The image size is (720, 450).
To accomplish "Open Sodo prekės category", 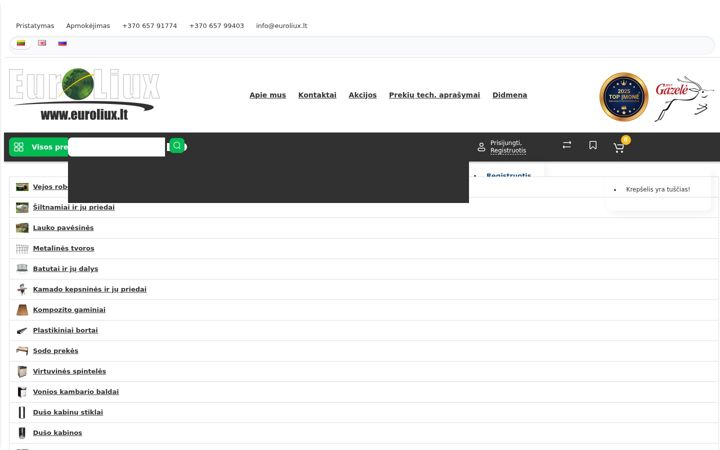I will pos(56,351).
